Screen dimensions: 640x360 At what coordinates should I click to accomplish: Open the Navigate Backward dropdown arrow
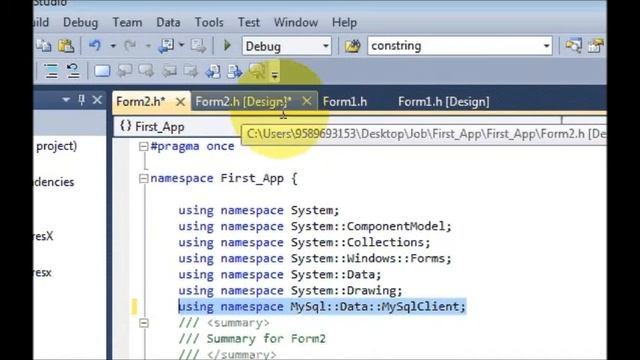pyautogui.click(x=182, y=45)
